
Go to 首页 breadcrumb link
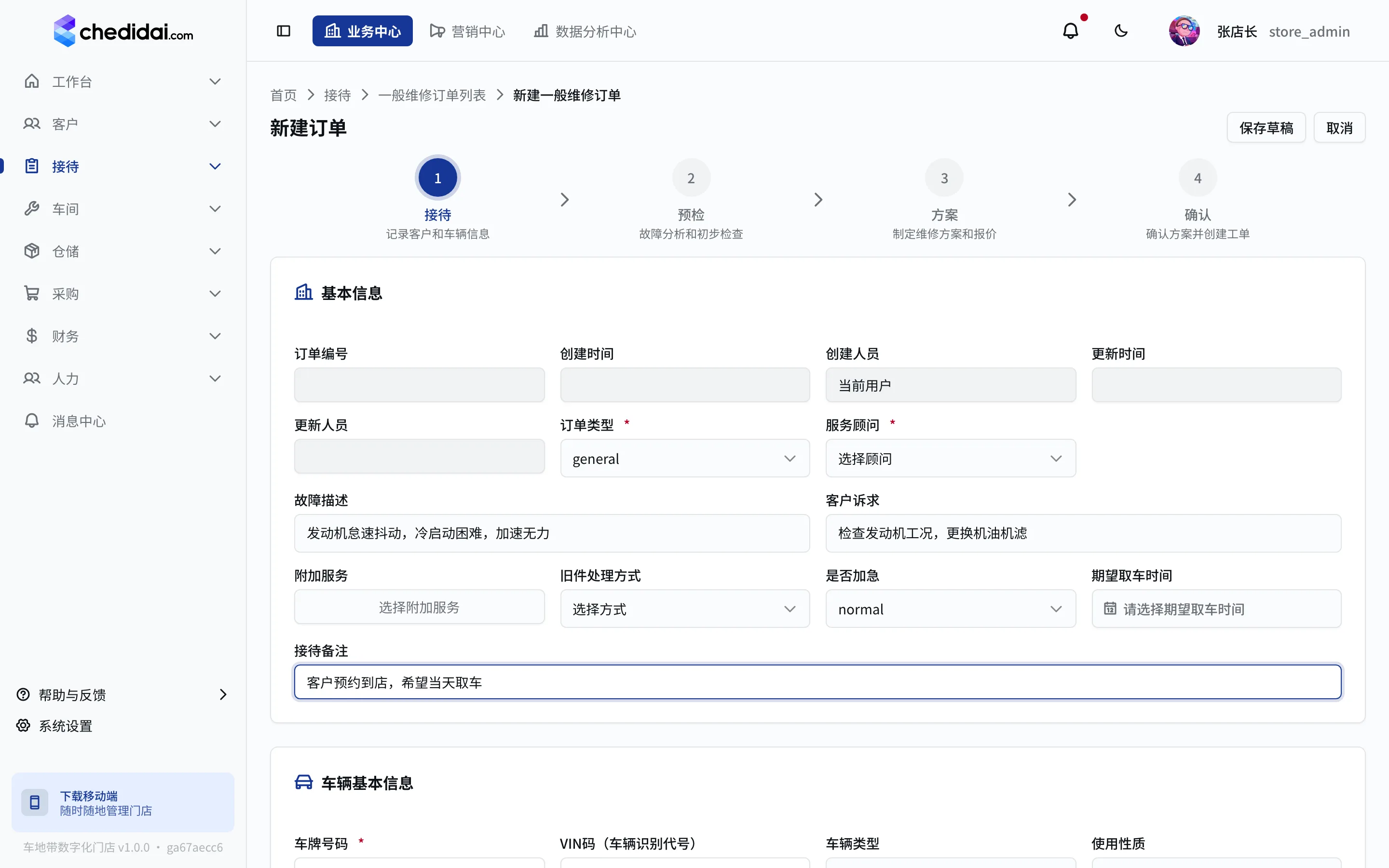pyautogui.click(x=284, y=95)
